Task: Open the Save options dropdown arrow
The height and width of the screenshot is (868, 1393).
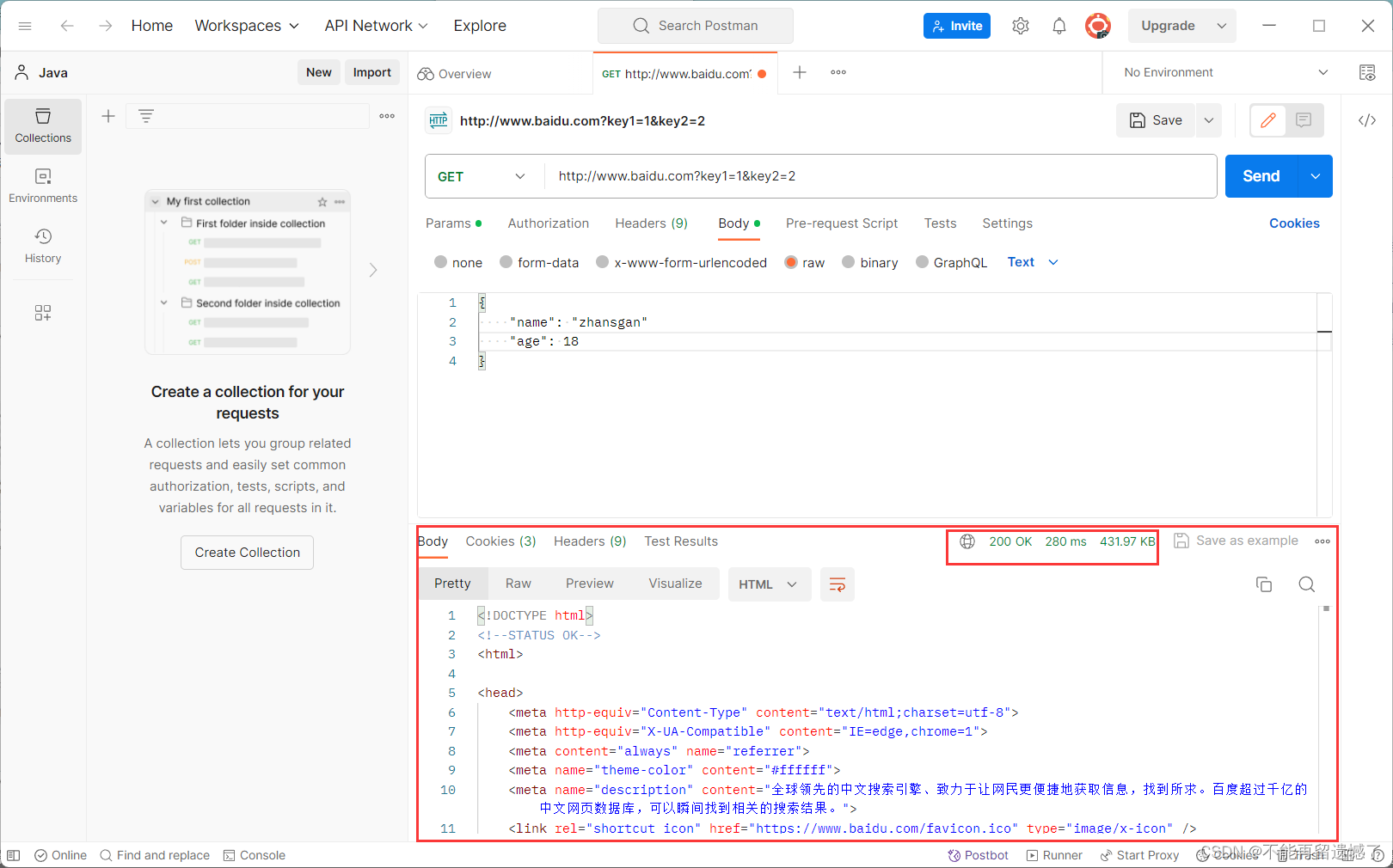Action: (1209, 120)
